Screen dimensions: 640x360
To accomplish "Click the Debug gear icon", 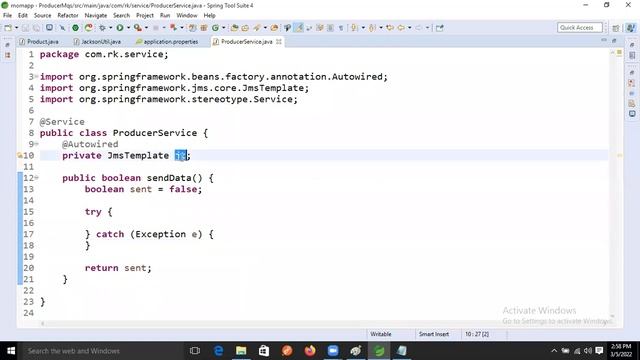I will [x=102, y=28].
